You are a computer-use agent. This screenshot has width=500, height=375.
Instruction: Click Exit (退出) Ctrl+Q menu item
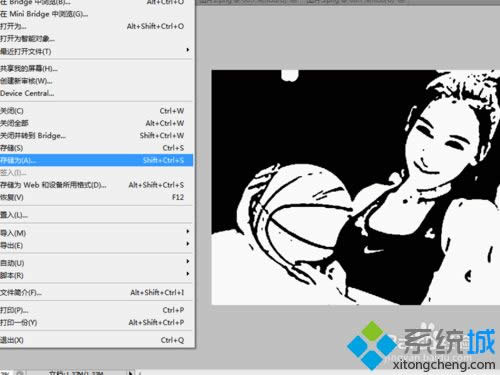coord(96,340)
